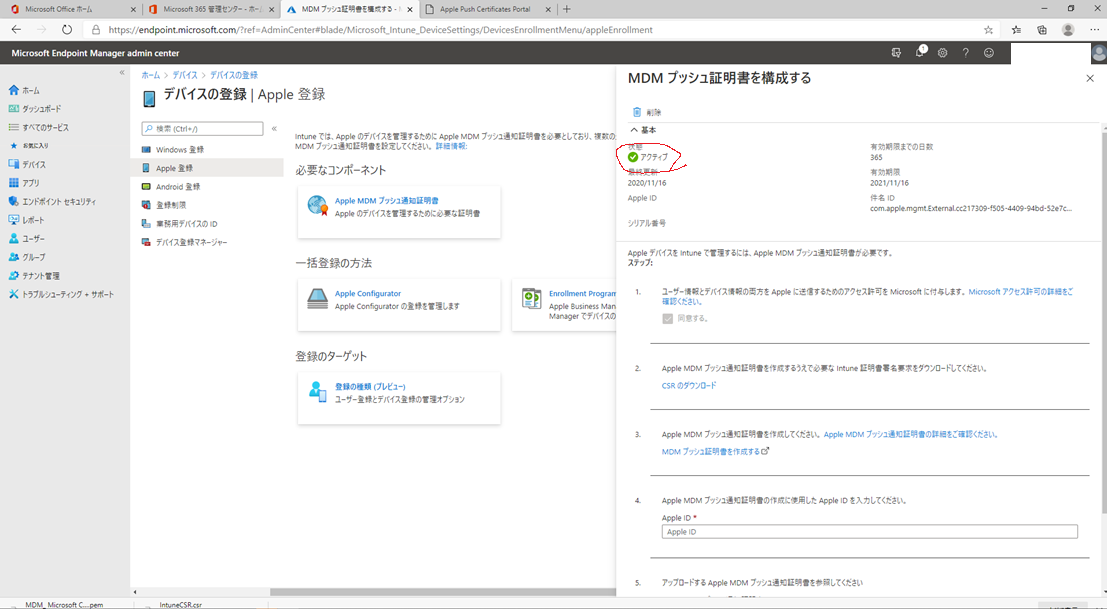The width and height of the screenshot is (1107, 609).
Task: Open the Home item in left sidebar
Action: 25,90
